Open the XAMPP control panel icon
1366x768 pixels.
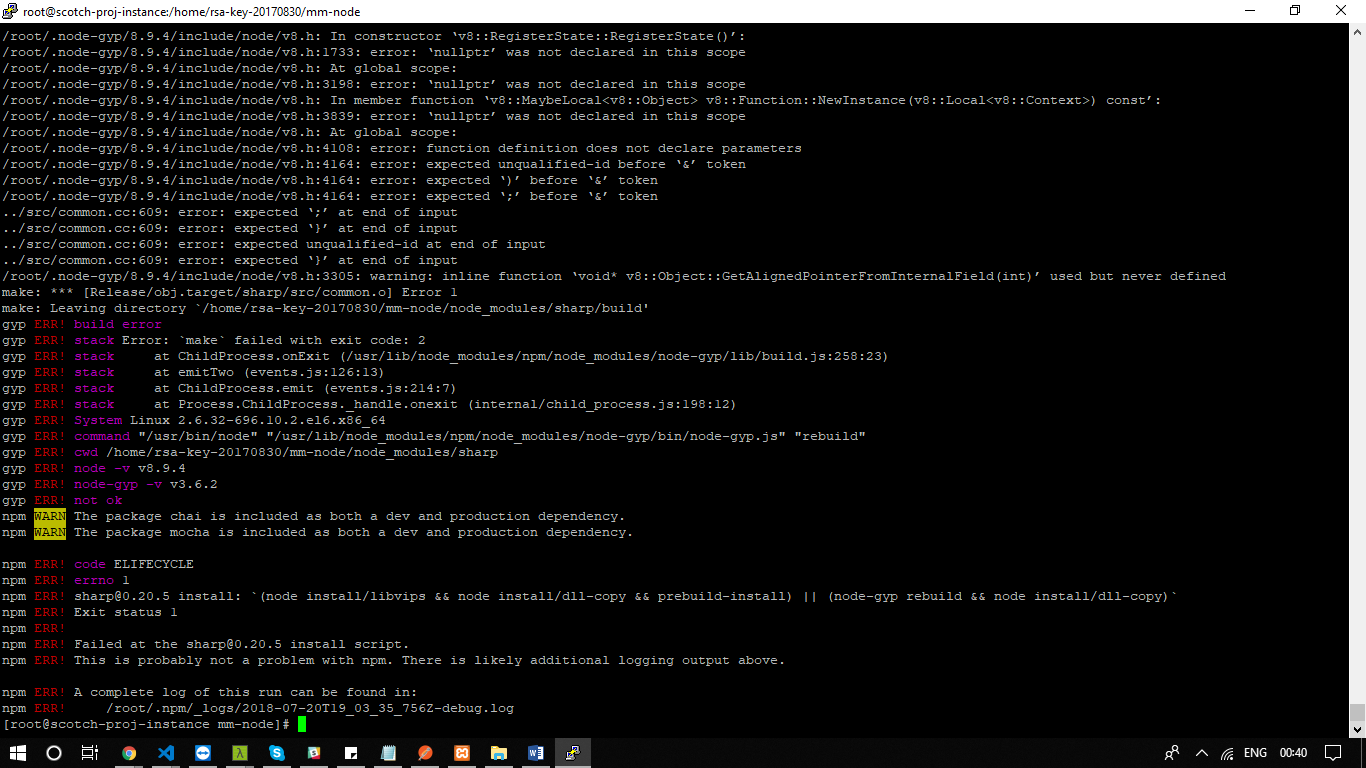click(462, 752)
